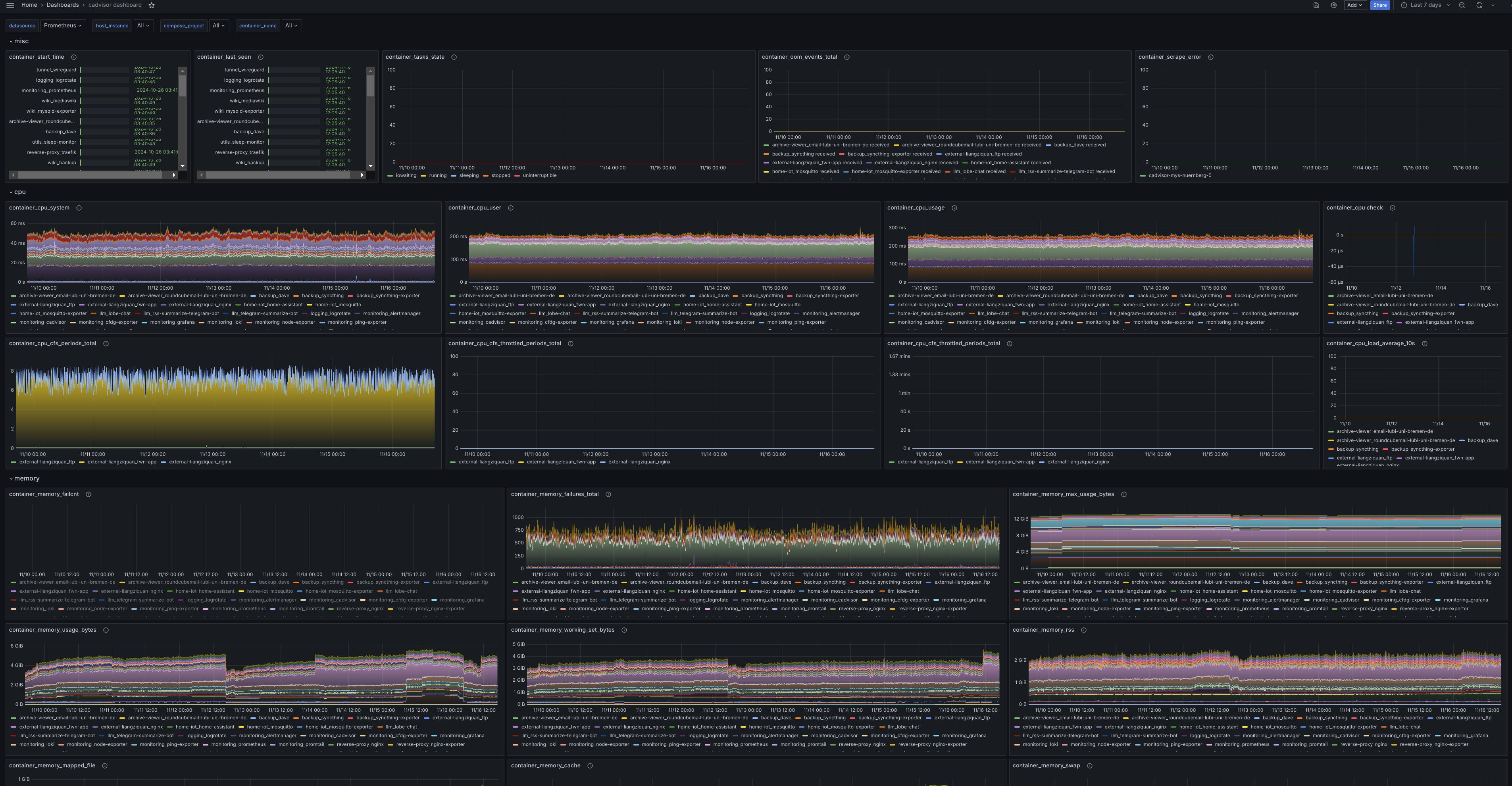This screenshot has height=786, width=1512.
Task: Open the container_name All filter
Action: pyautogui.click(x=291, y=26)
